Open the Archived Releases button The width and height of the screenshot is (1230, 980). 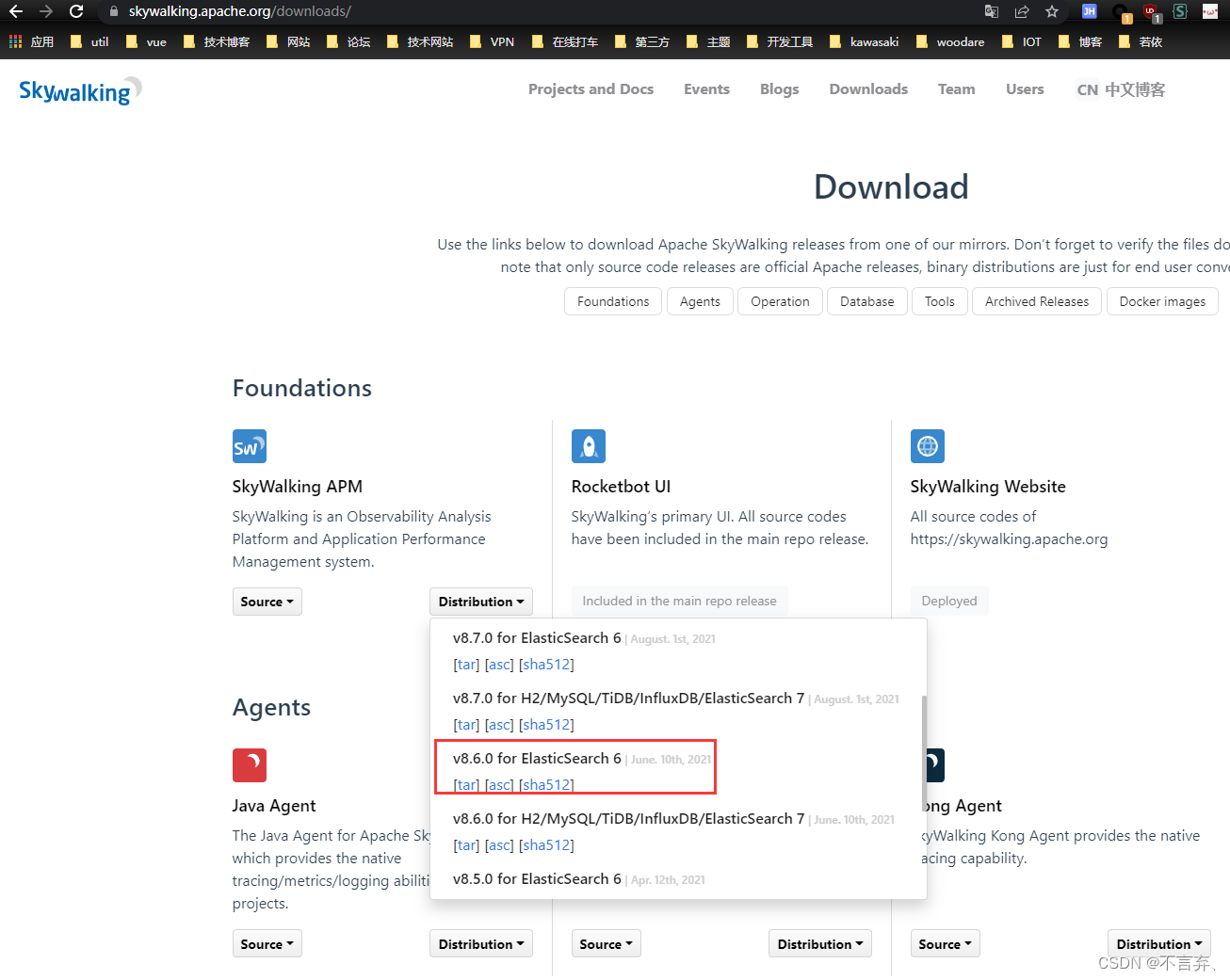click(x=1037, y=301)
